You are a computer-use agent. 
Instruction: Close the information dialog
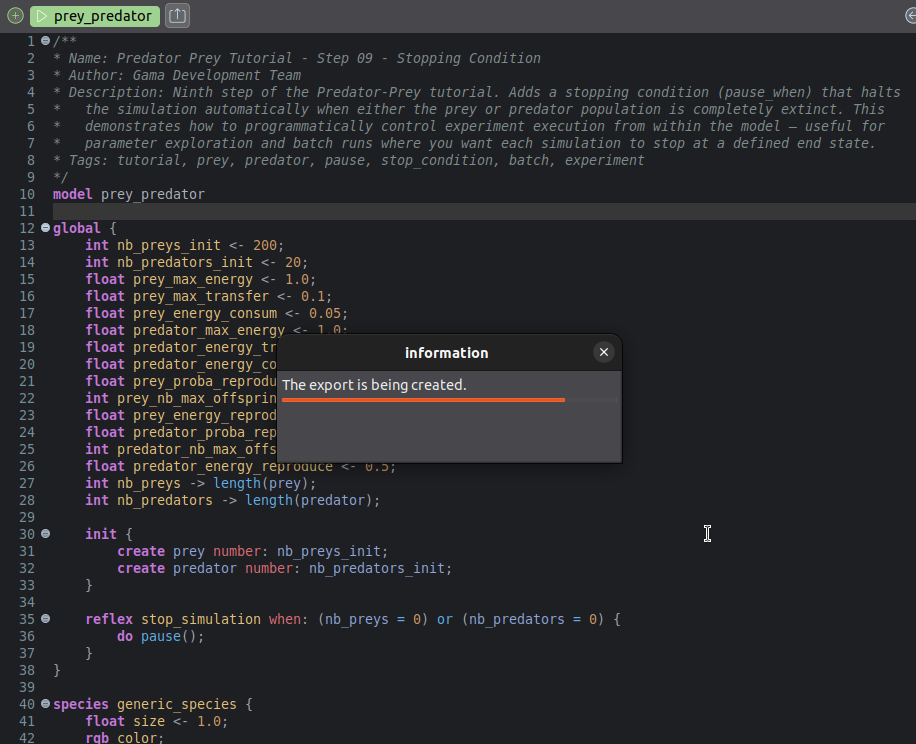tap(603, 352)
